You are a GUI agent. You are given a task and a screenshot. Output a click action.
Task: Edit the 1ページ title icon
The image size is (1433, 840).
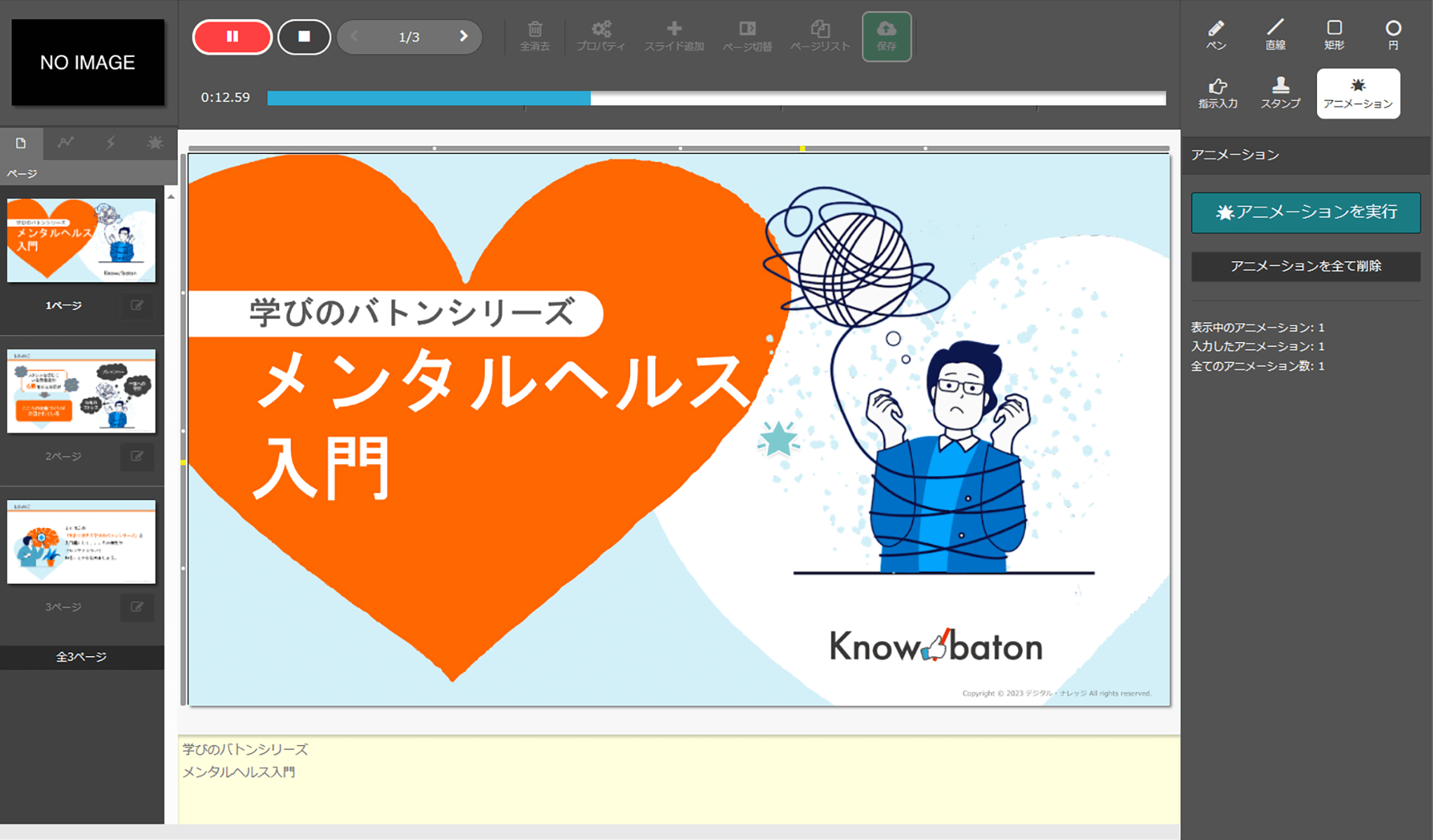click(137, 306)
